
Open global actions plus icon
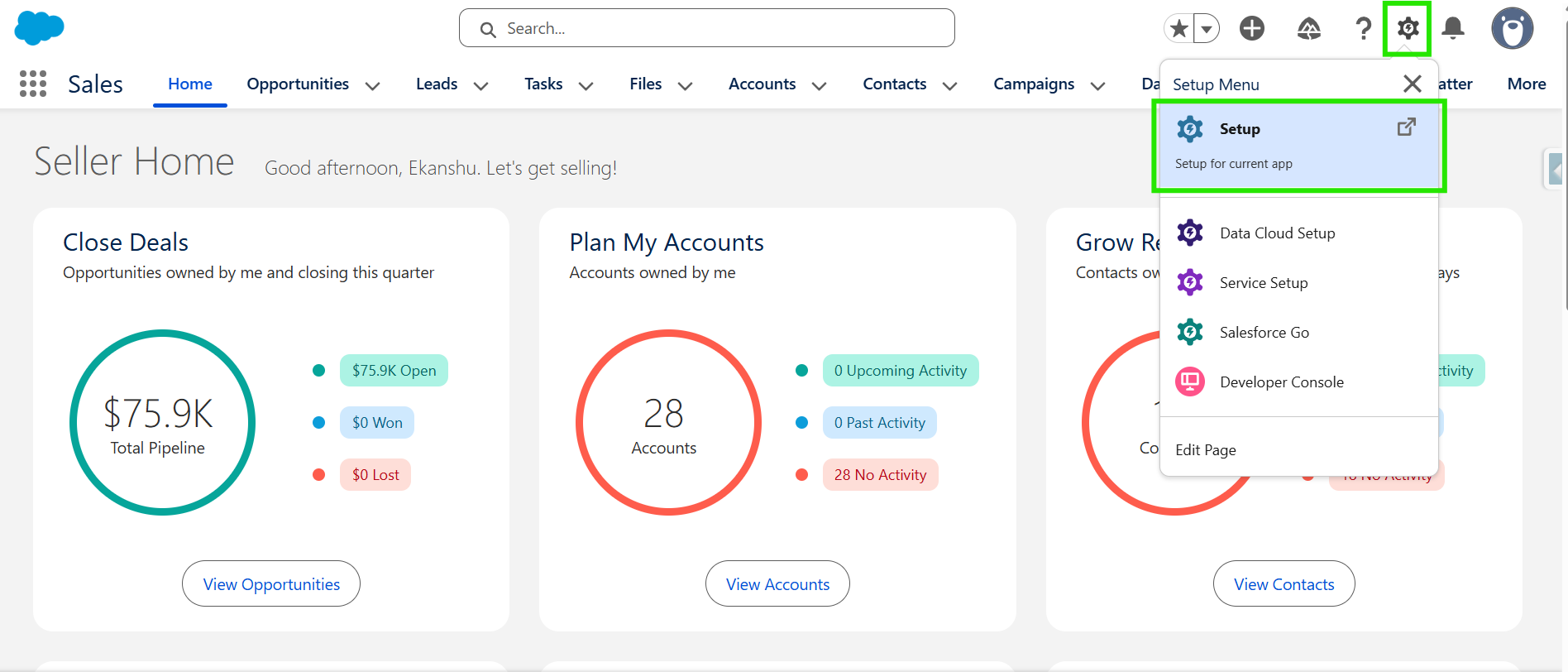click(1252, 28)
